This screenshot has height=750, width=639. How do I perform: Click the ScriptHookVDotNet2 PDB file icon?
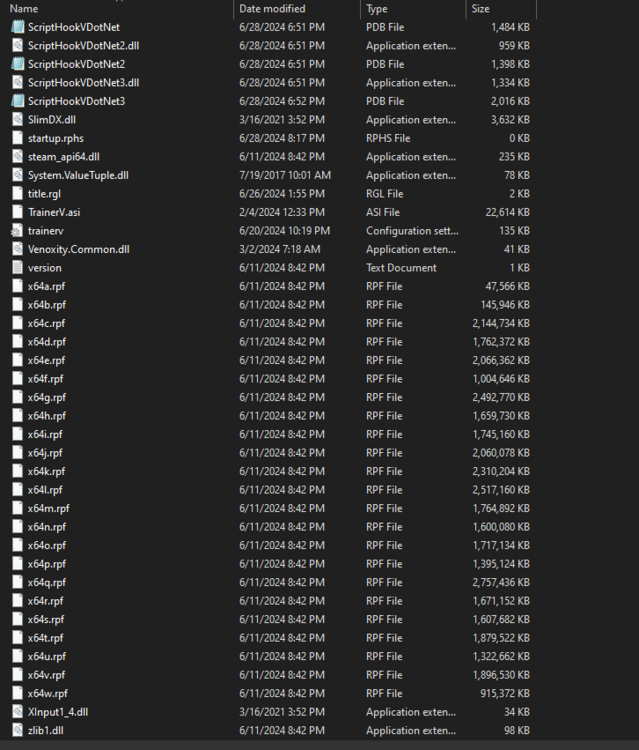(18, 64)
